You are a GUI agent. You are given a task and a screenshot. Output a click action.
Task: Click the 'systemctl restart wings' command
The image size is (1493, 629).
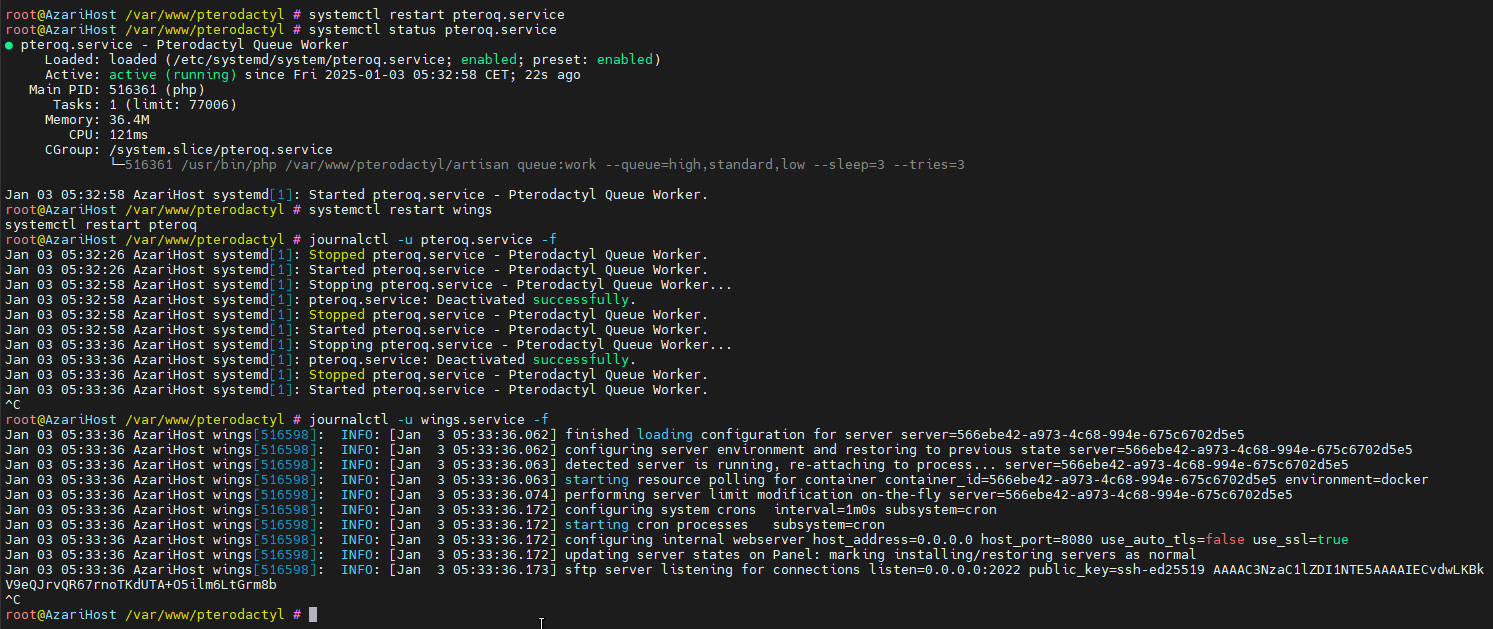[401, 210]
